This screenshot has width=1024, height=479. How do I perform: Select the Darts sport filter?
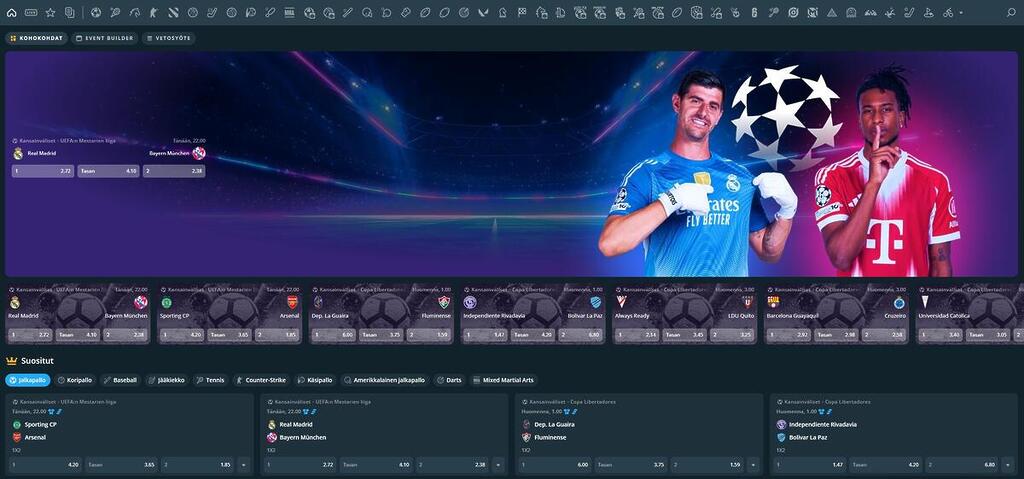click(x=449, y=380)
